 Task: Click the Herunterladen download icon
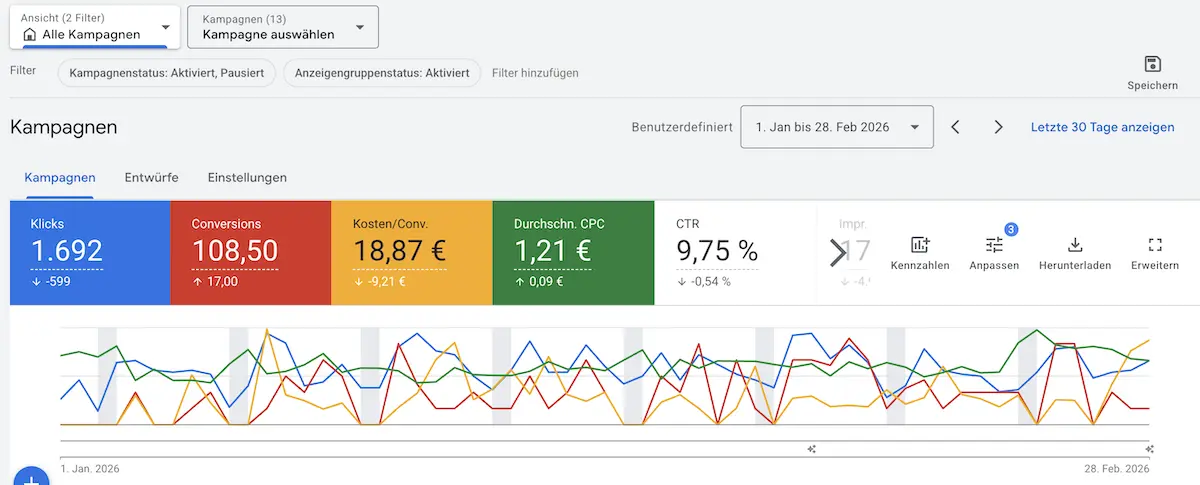click(x=1075, y=245)
